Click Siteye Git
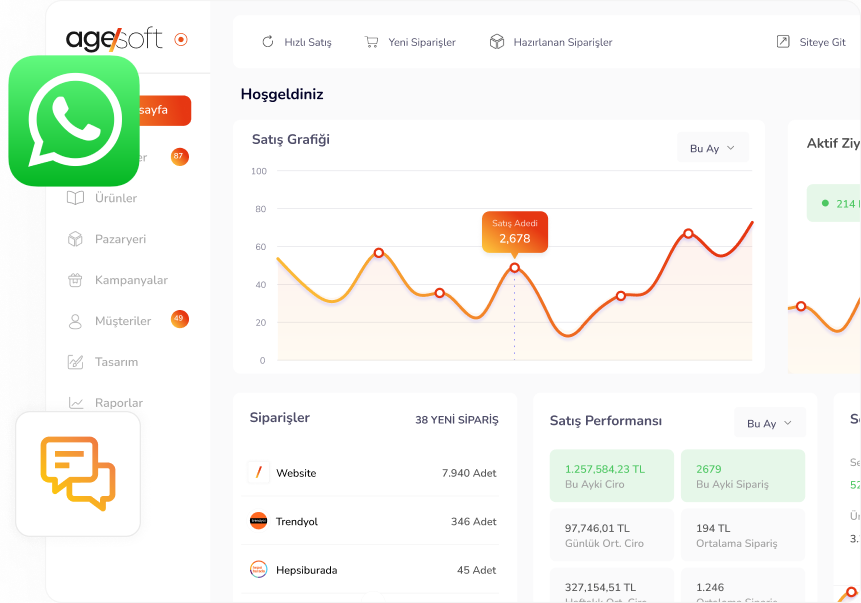Viewport: 861px width, 603px height. tap(823, 42)
